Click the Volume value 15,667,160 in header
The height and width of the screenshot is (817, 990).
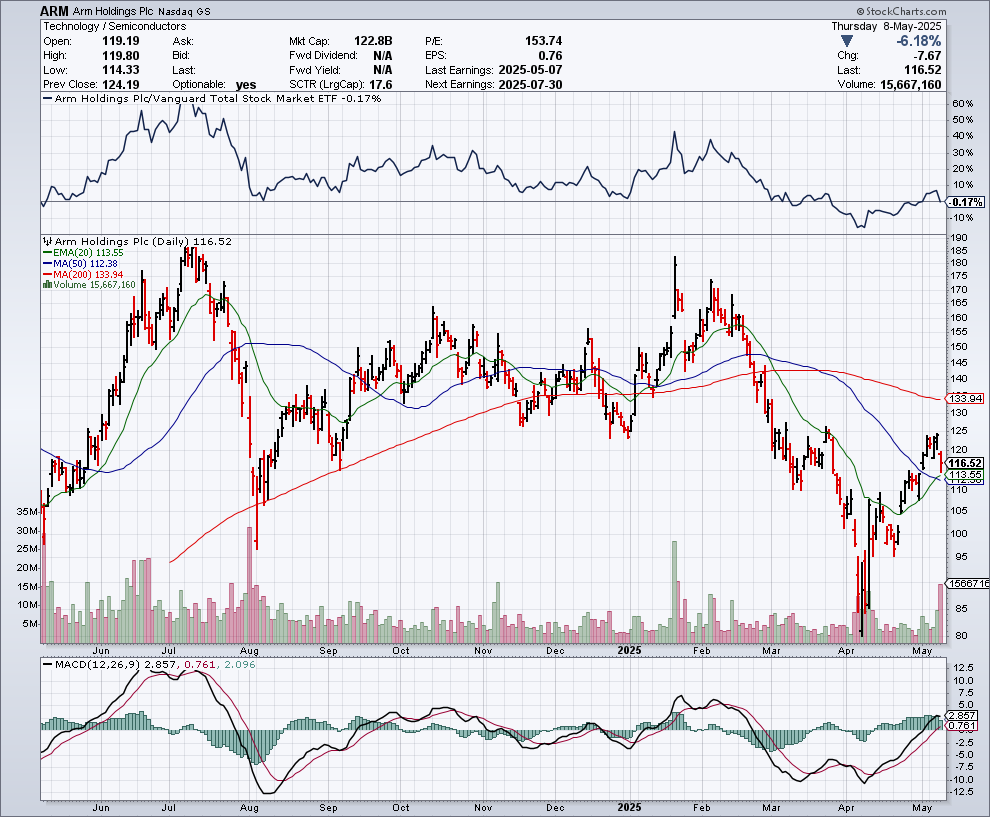910,85
